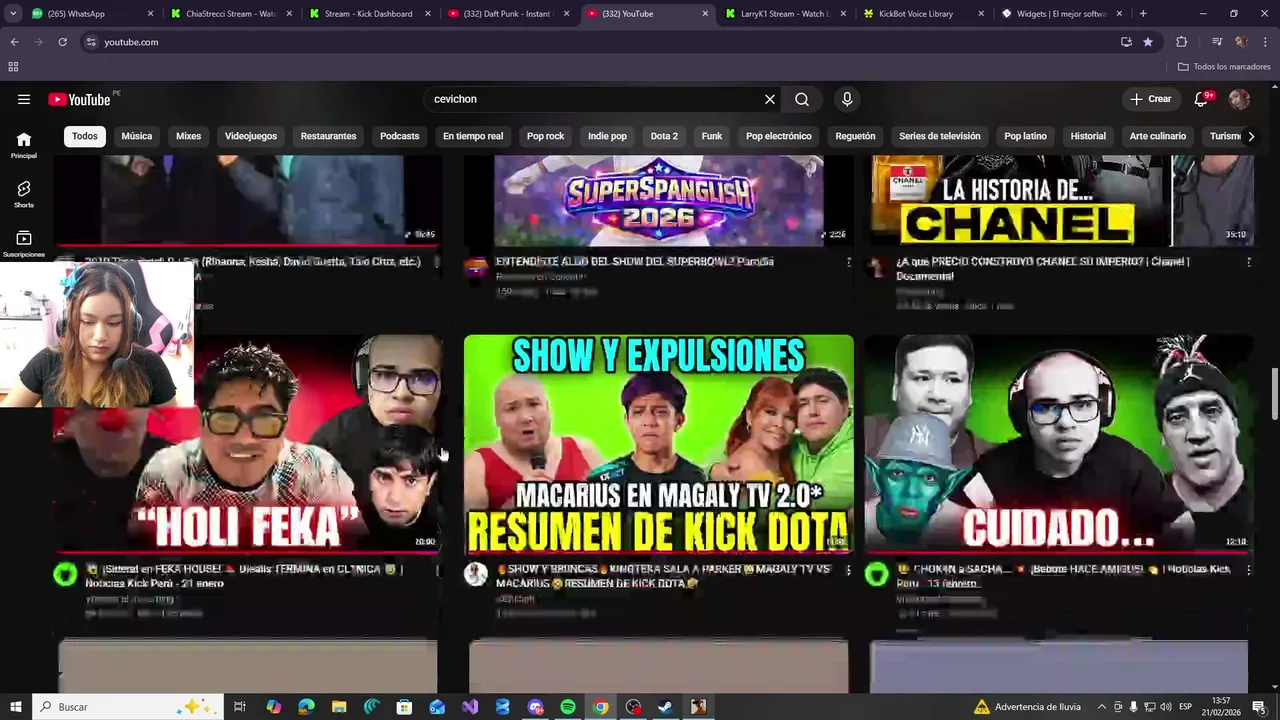
Task: Open Shorts in the sidebar
Action: click(24, 194)
